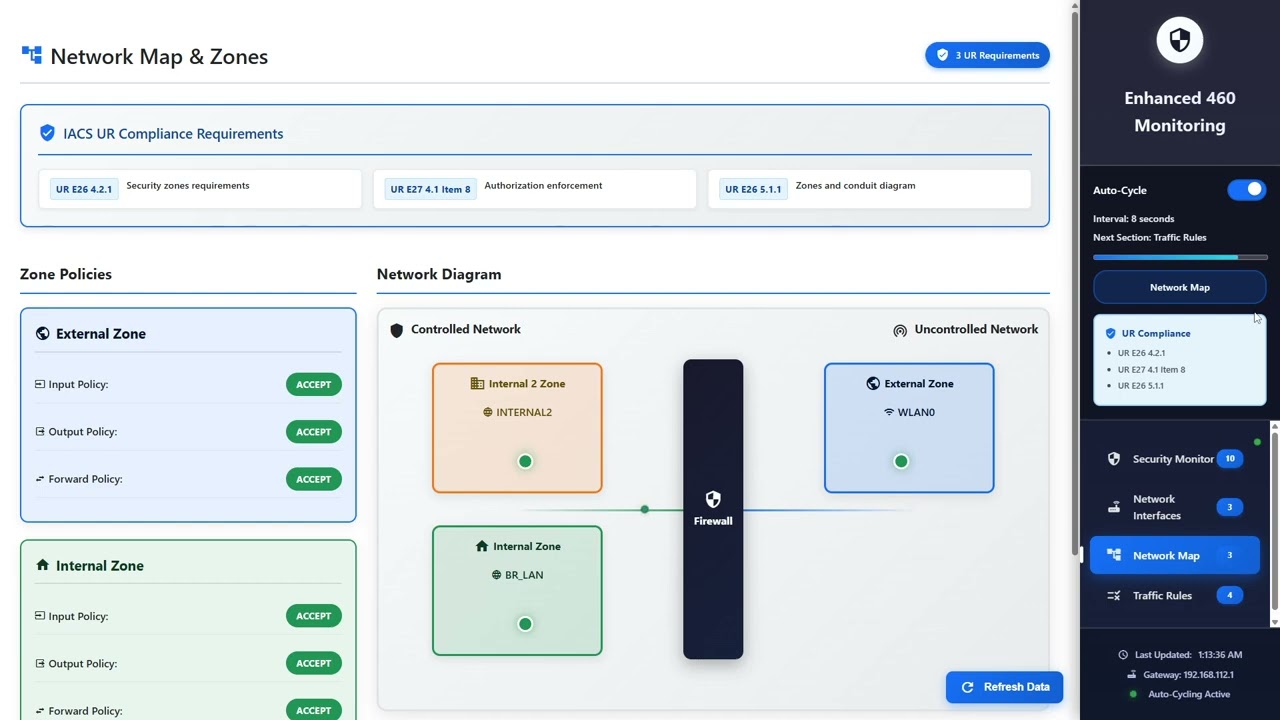Click the UR E26 4.2.1 requirement tag
Screen dimensions: 1280x720
click(84, 189)
